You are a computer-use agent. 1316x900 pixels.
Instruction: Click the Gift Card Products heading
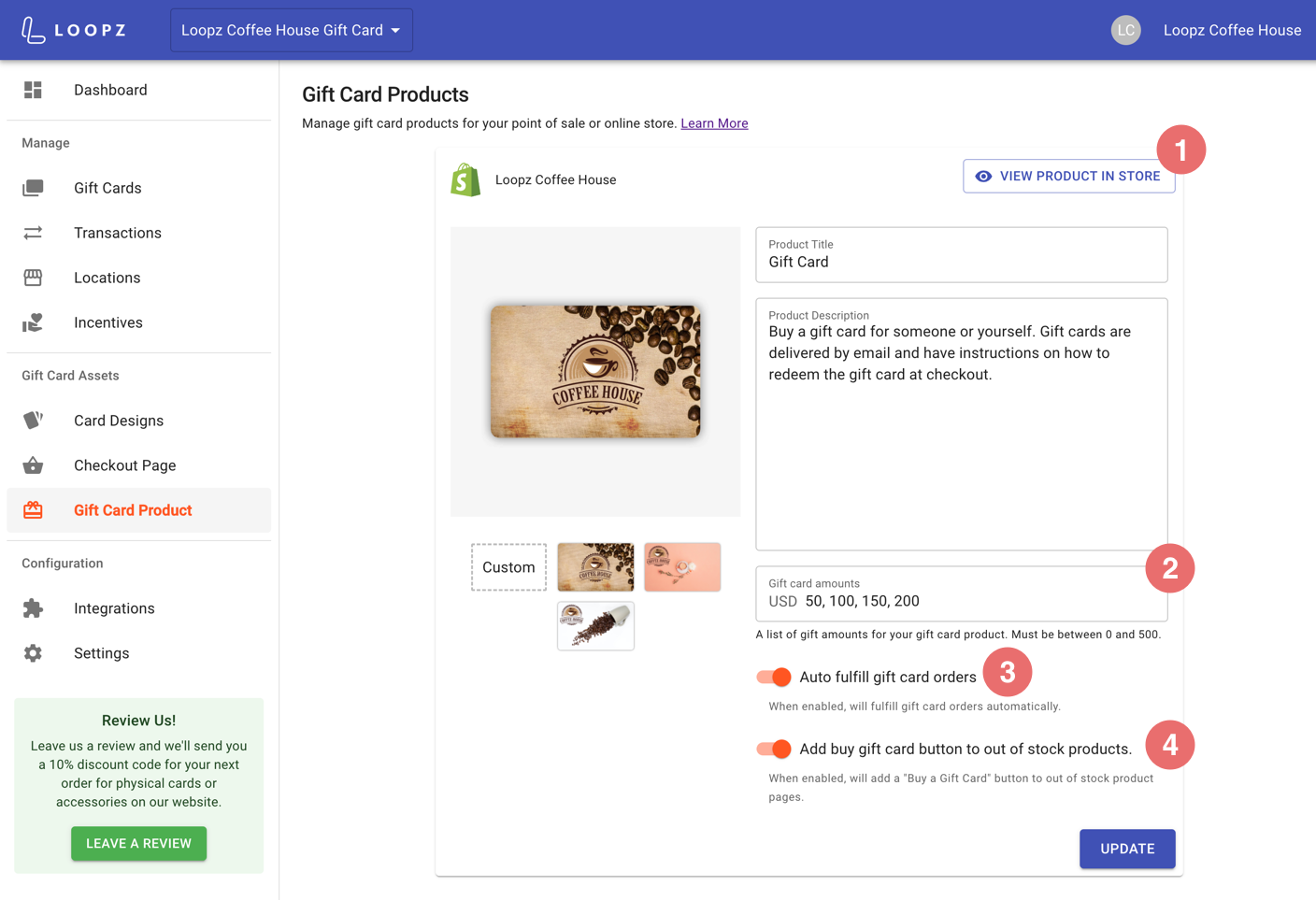tap(385, 94)
